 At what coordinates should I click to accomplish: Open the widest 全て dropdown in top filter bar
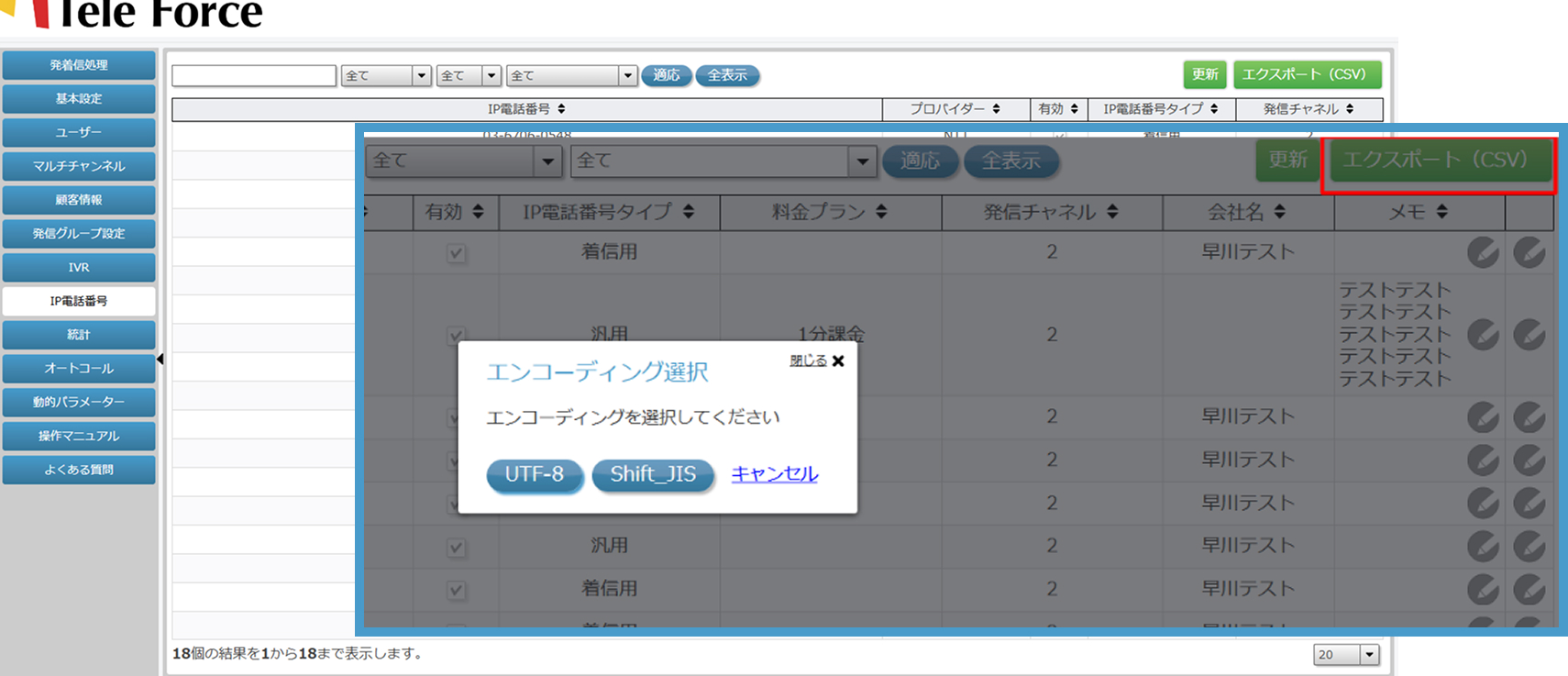571,76
